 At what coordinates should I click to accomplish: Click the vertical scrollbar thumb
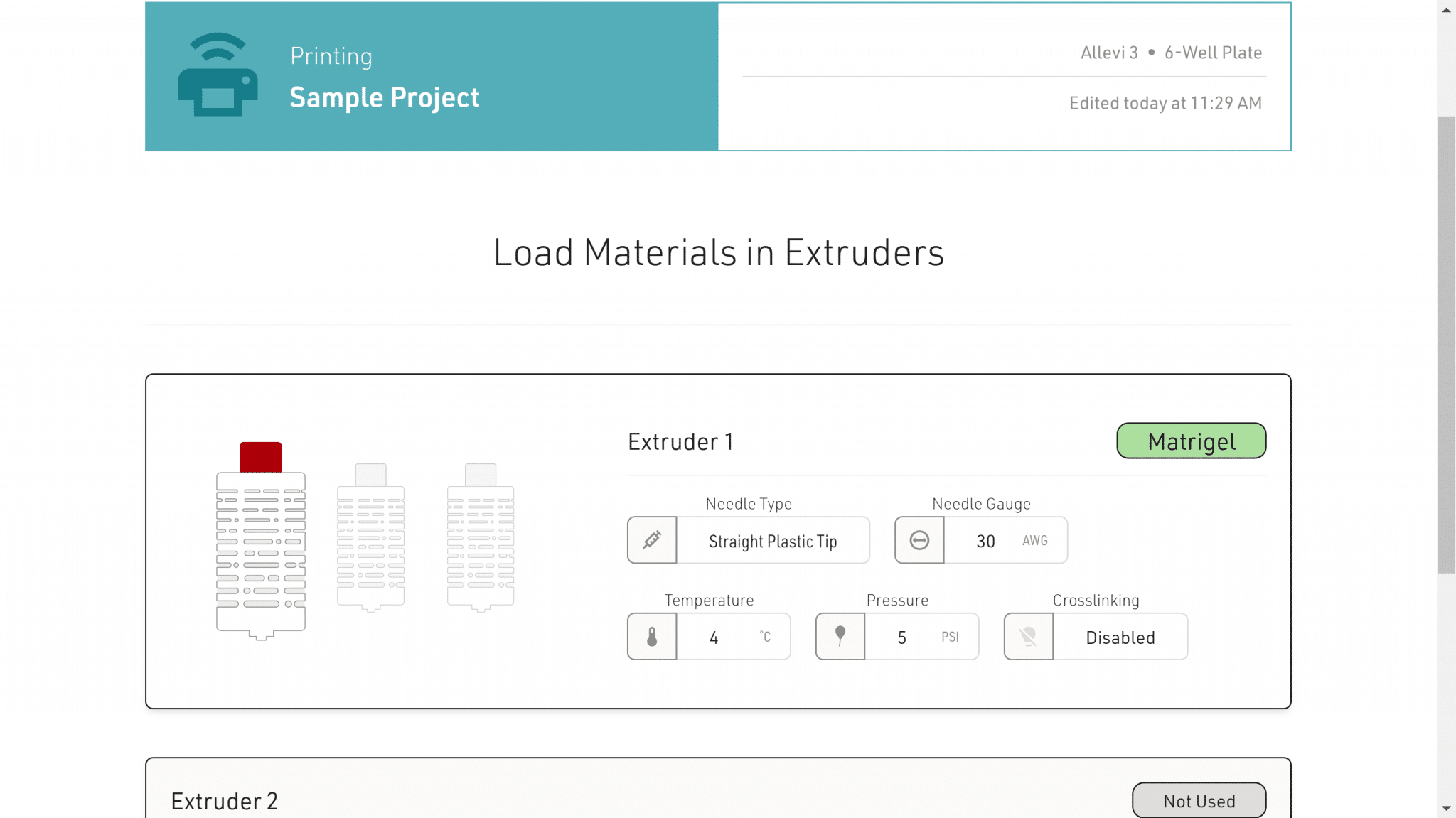tap(1446, 345)
